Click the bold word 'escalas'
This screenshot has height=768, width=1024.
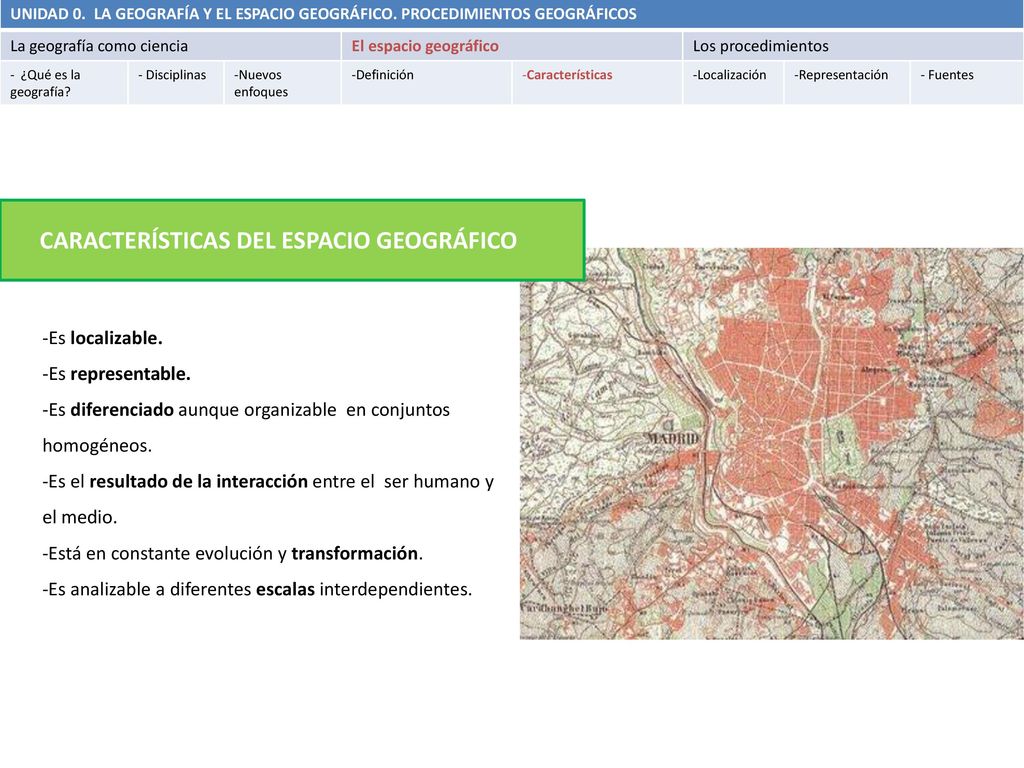pos(285,590)
